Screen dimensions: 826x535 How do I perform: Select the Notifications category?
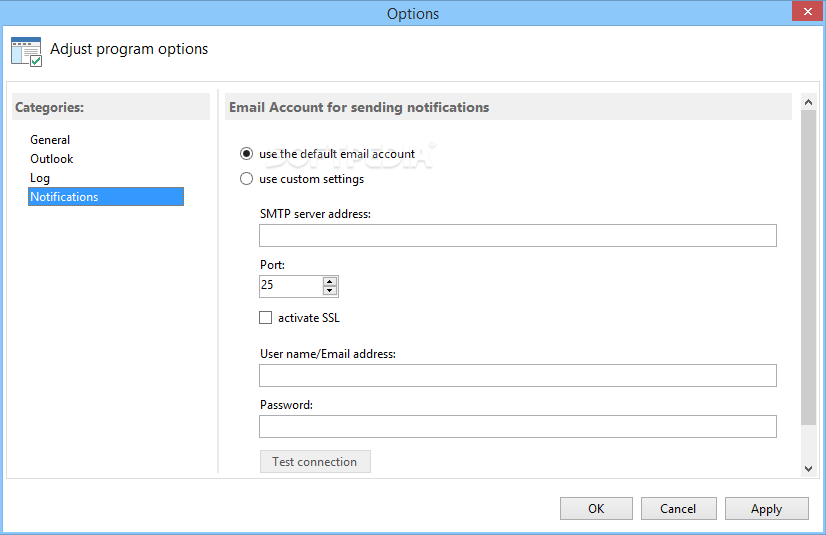tap(64, 197)
